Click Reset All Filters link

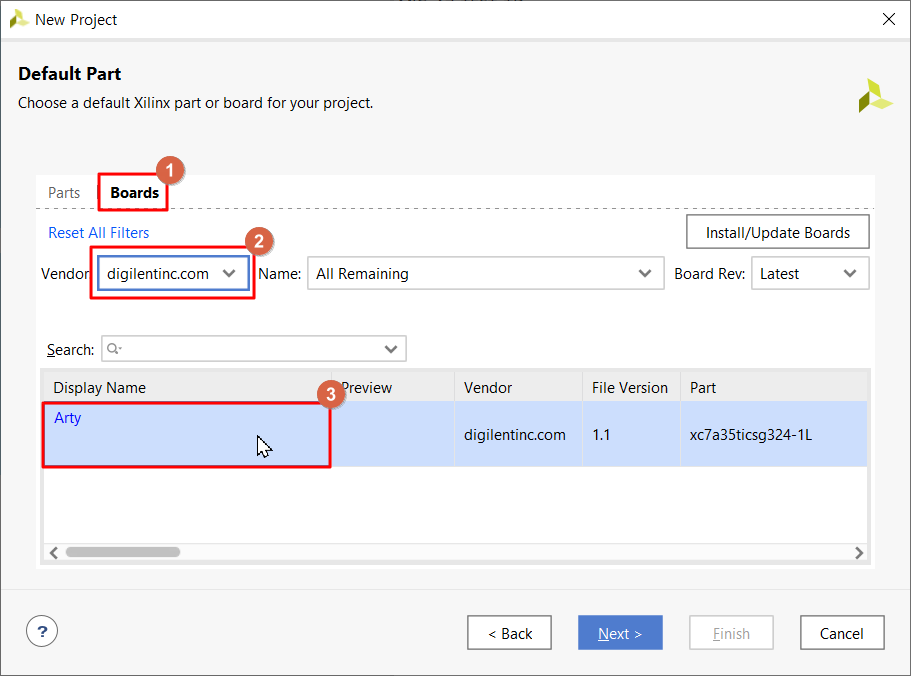99,233
